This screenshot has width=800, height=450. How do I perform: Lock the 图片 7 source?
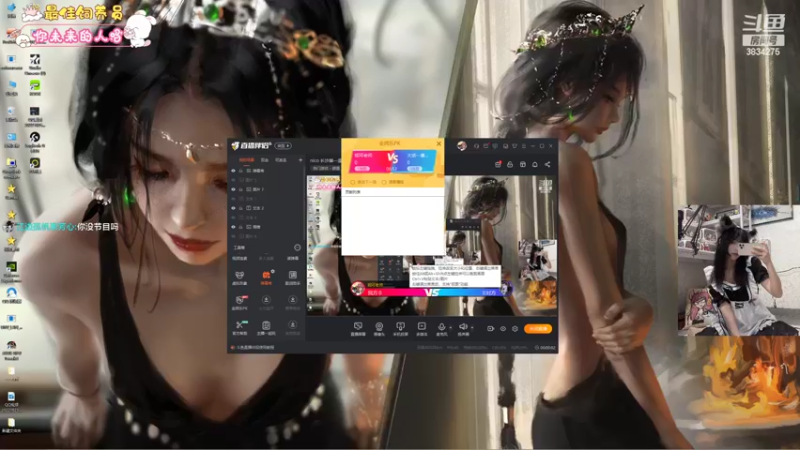click(x=241, y=189)
